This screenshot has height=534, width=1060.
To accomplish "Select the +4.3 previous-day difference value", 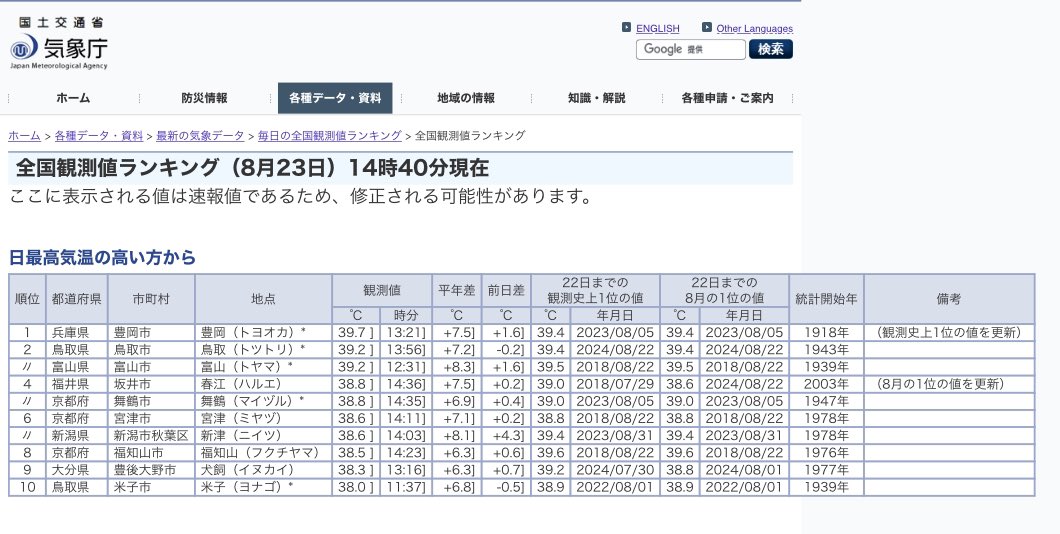I will coord(506,436).
